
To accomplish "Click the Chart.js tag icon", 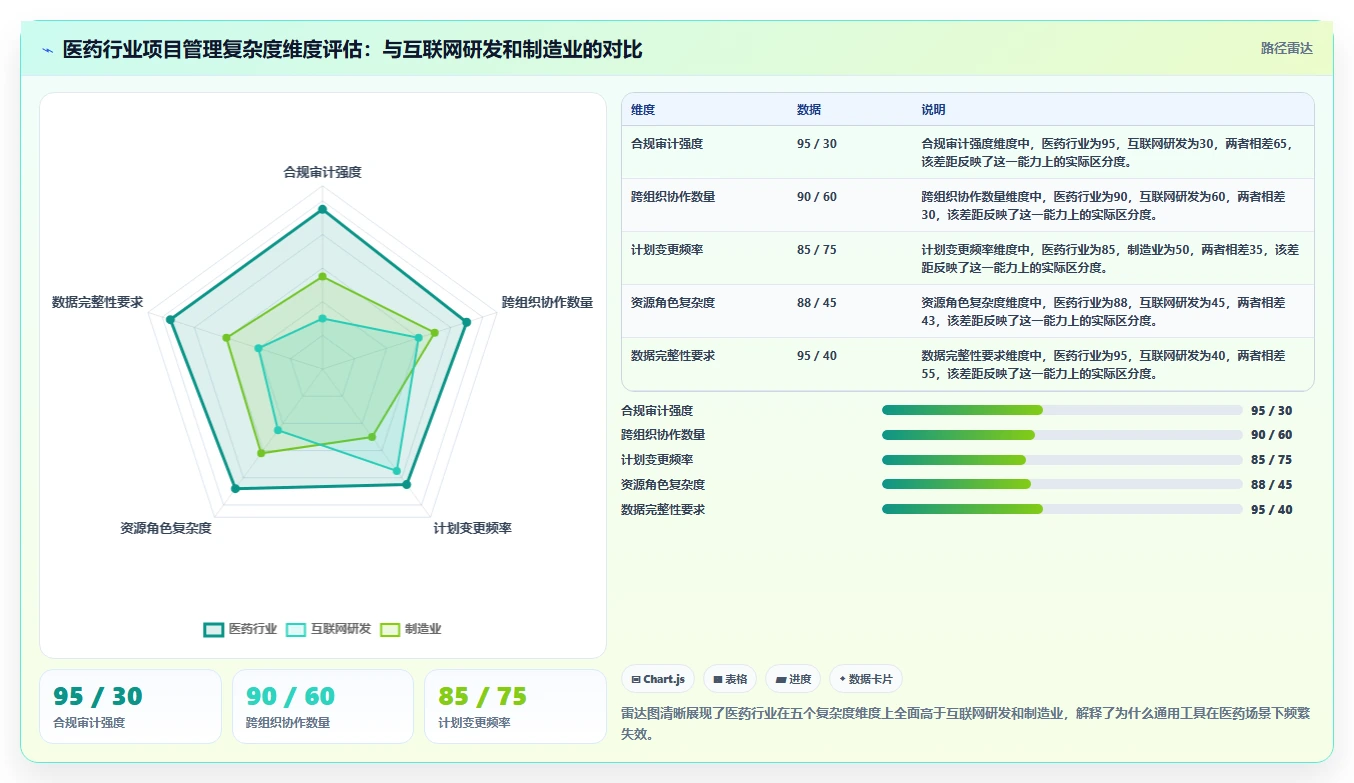I will (x=635, y=680).
